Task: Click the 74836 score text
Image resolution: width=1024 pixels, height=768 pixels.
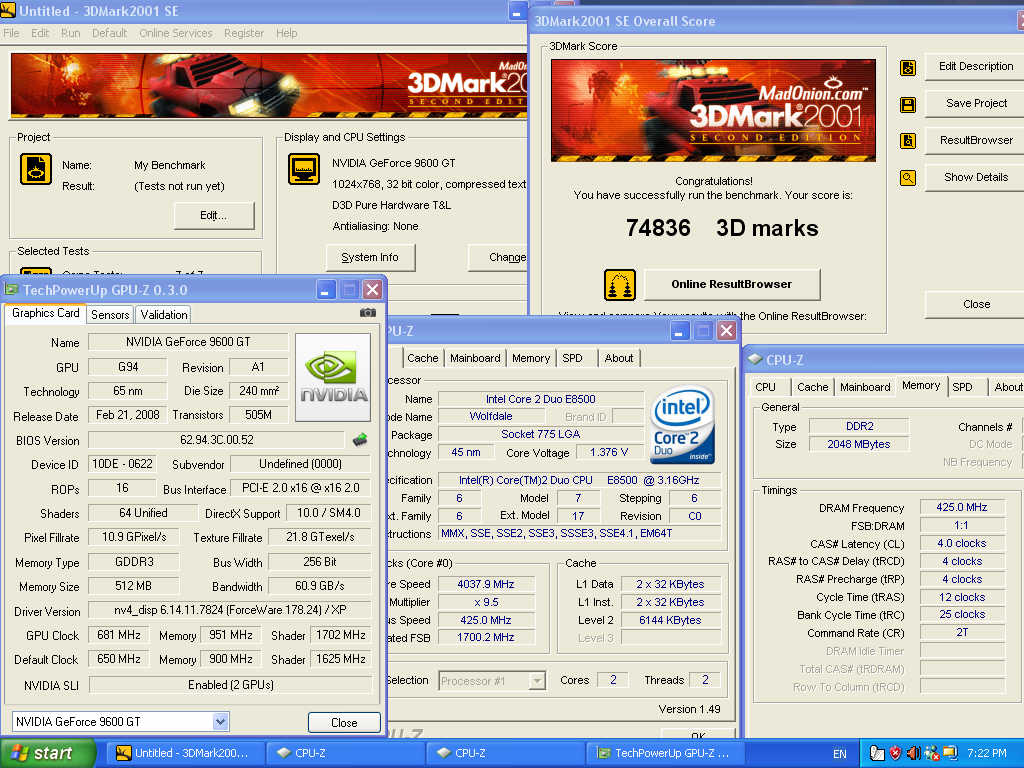Action: point(658,228)
